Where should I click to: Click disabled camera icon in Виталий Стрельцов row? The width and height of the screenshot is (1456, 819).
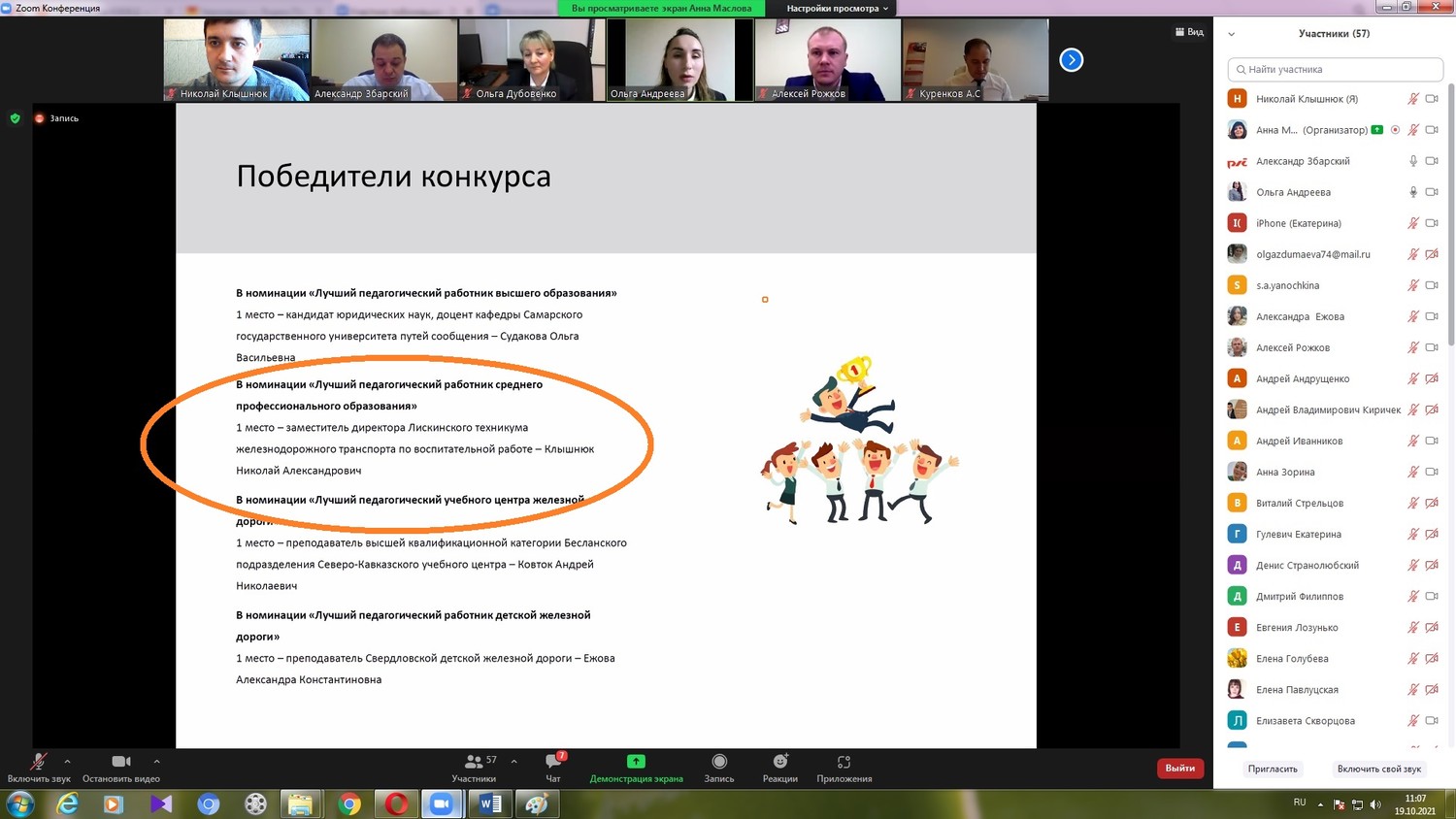pos(1432,503)
